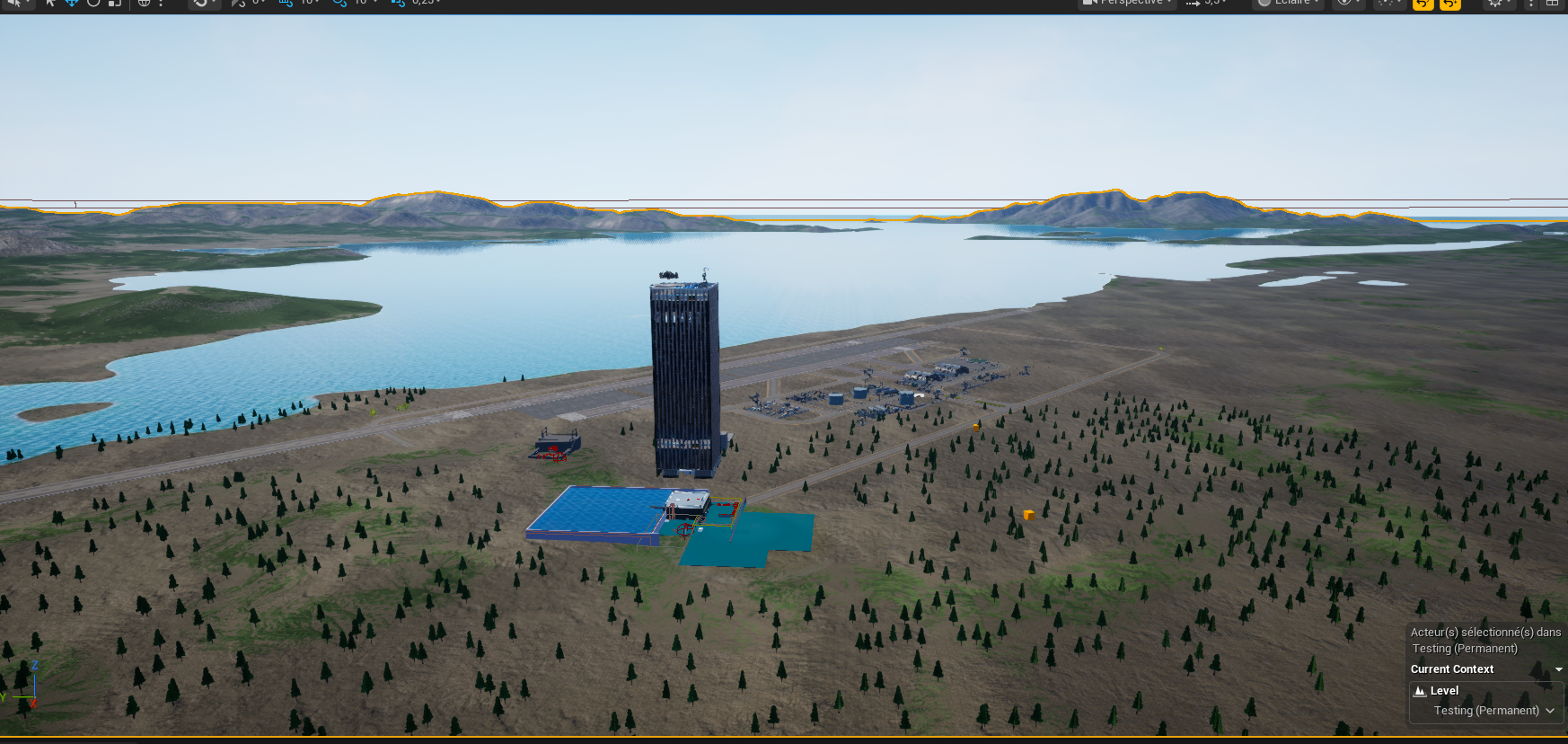1568x744 pixels.
Task: Toggle scale snapping
Action: click(398, 3)
